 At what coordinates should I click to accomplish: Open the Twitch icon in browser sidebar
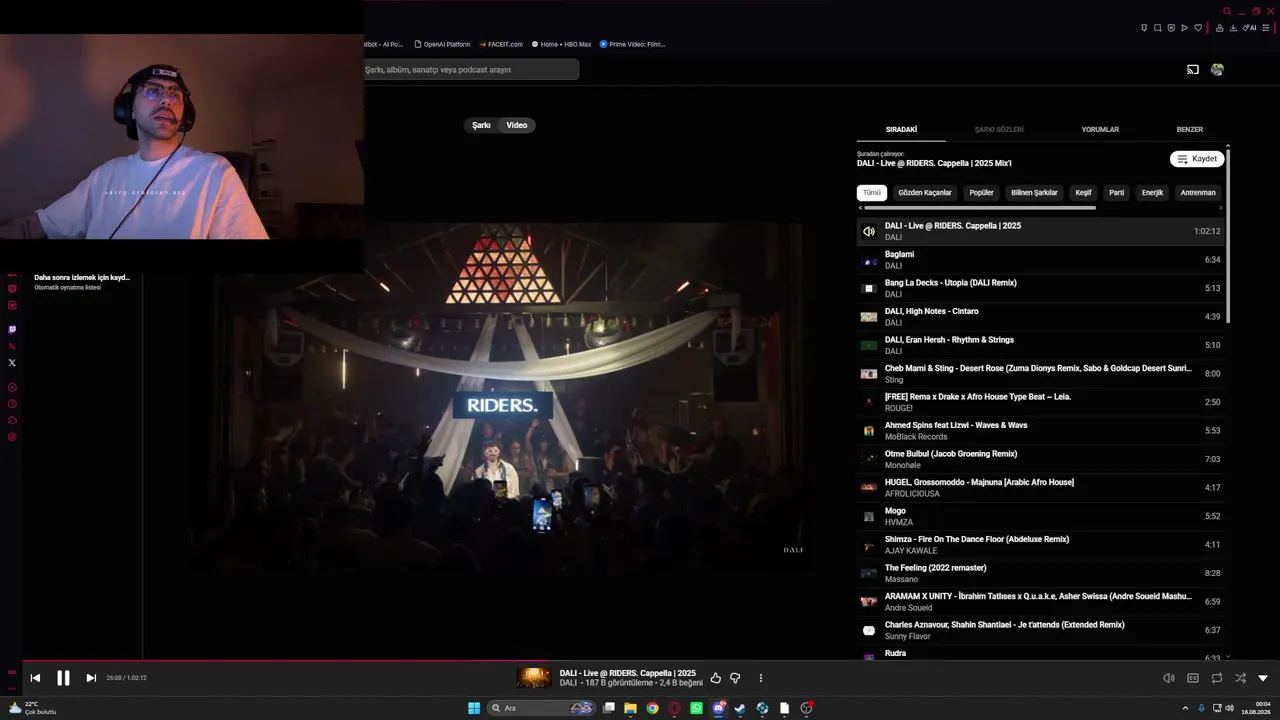[12, 329]
